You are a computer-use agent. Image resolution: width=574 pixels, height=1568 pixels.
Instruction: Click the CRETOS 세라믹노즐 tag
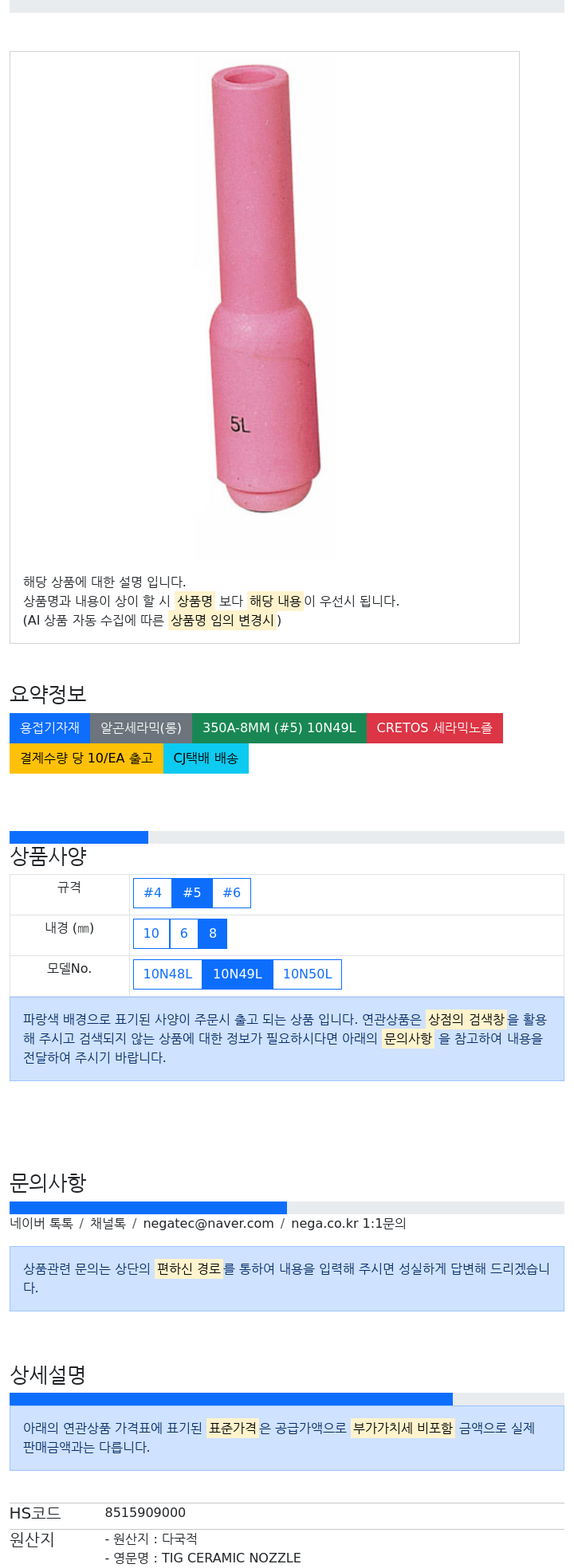tap(434, 727)
